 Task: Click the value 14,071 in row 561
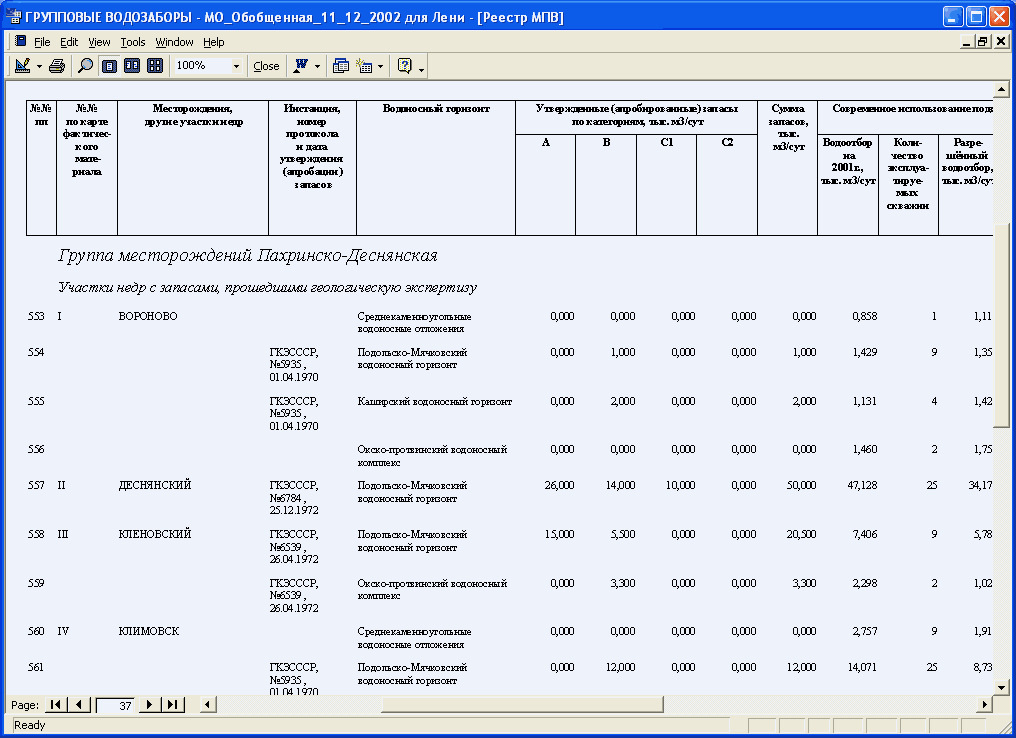pyautogui.click(x=862, y=667)
